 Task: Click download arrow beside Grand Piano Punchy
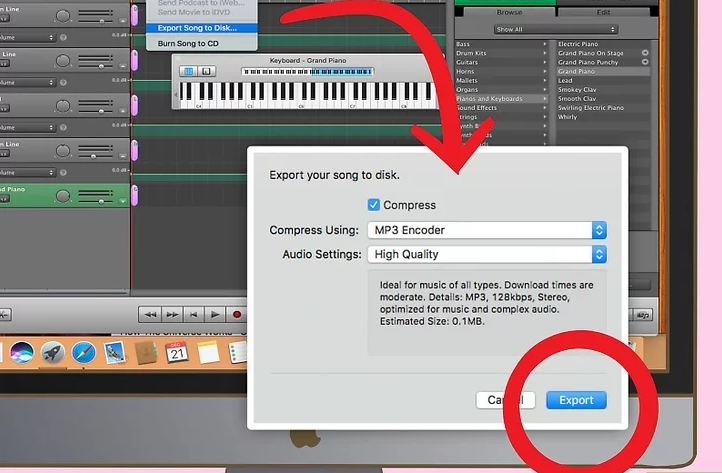click(645, 62)
